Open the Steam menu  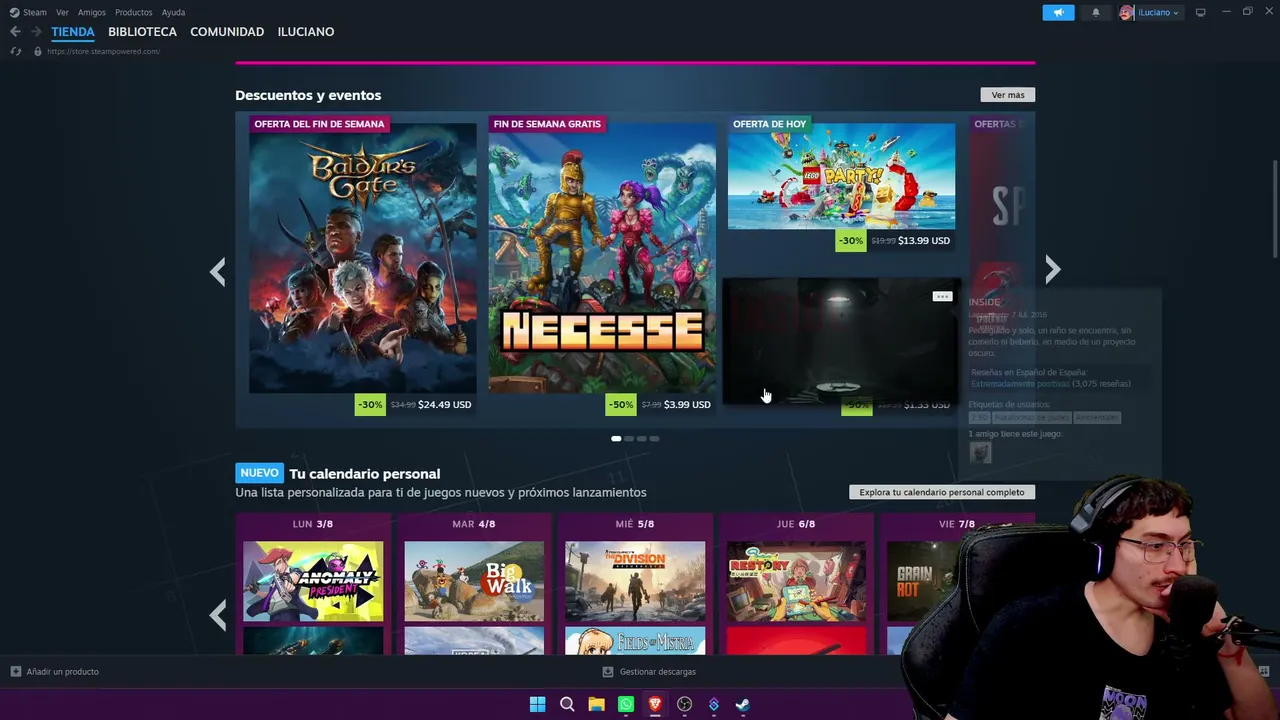(35, 12)
